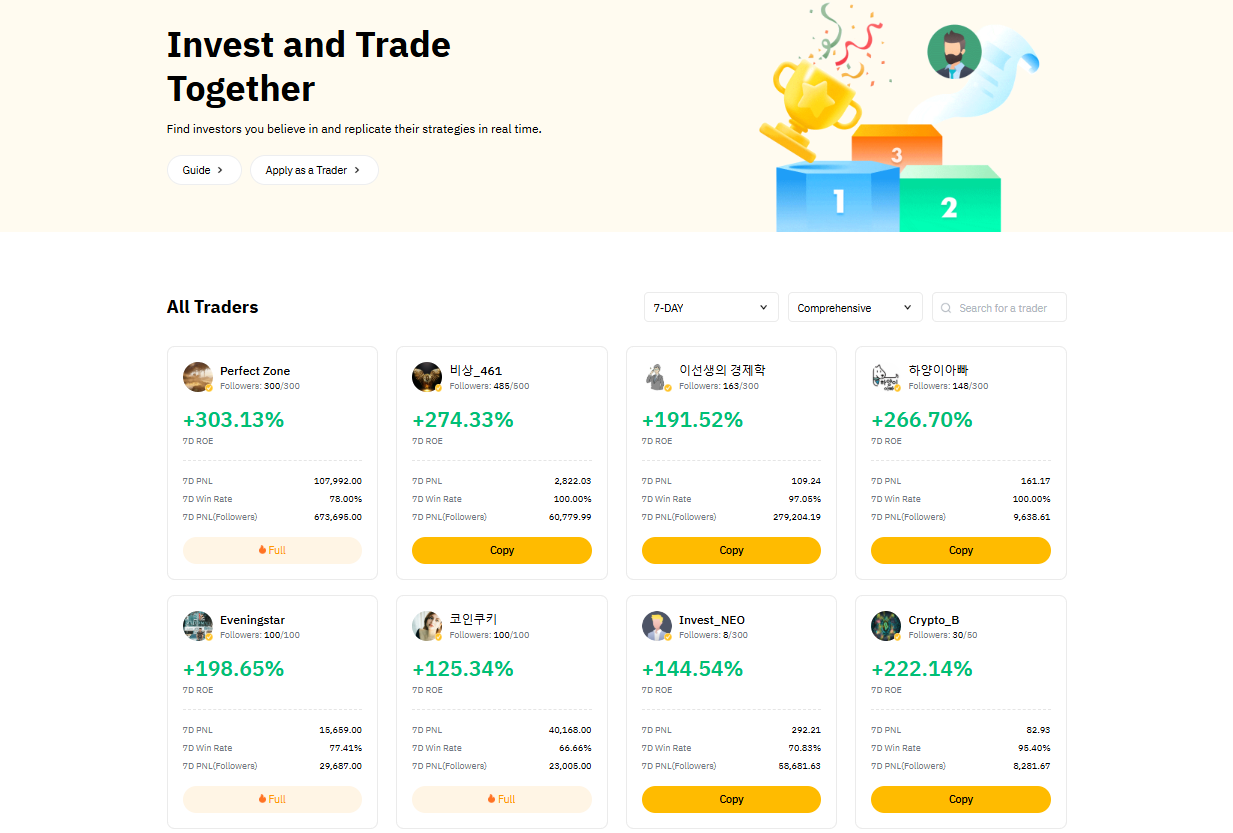
Task: Open the Comprehensive sorting dropdown
Action: click(855, 307)
